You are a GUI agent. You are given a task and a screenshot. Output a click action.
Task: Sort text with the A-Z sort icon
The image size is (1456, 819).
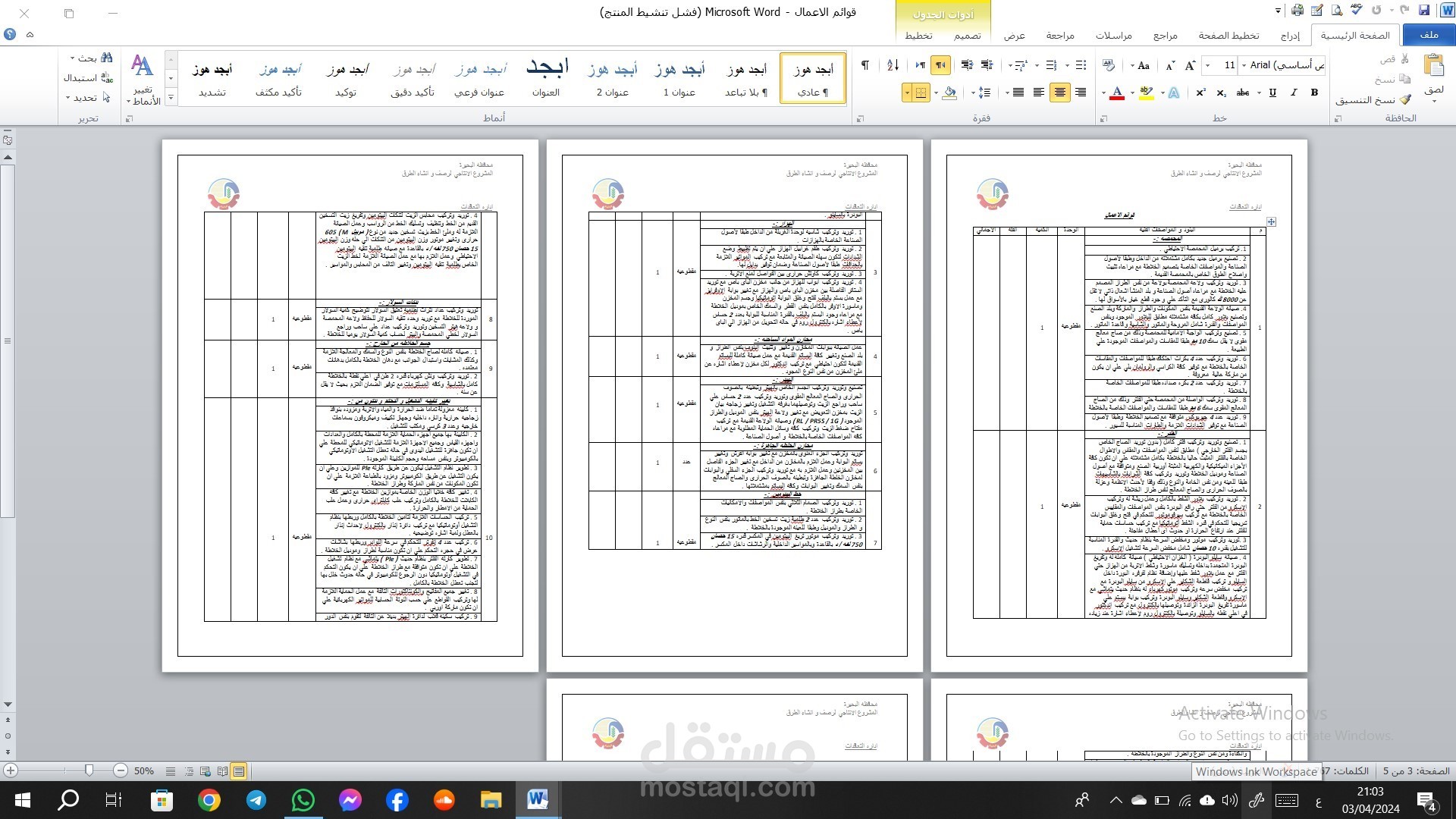coord(893,65)
